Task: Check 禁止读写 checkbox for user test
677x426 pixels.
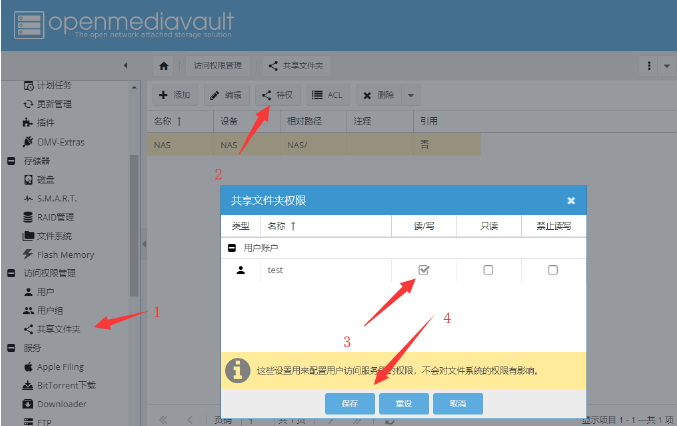Action: coord(553,270)
